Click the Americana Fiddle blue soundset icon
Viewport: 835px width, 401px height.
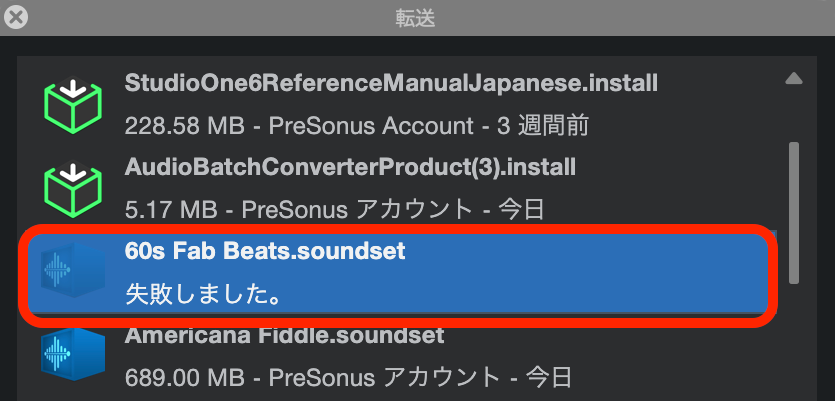click(x=72, y=354)
